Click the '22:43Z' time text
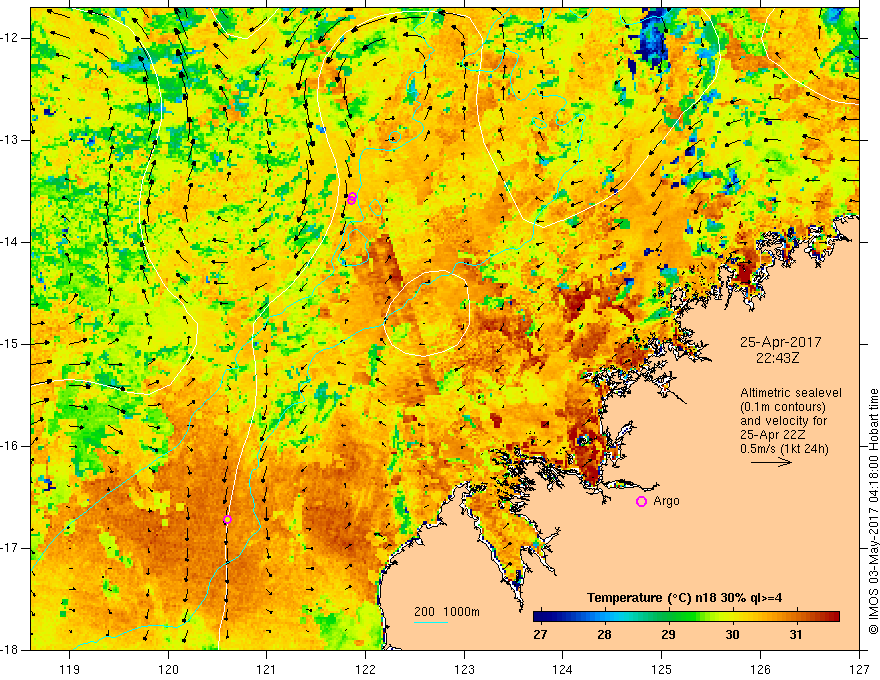The image size is (880, 680). (x=777, y=358)
